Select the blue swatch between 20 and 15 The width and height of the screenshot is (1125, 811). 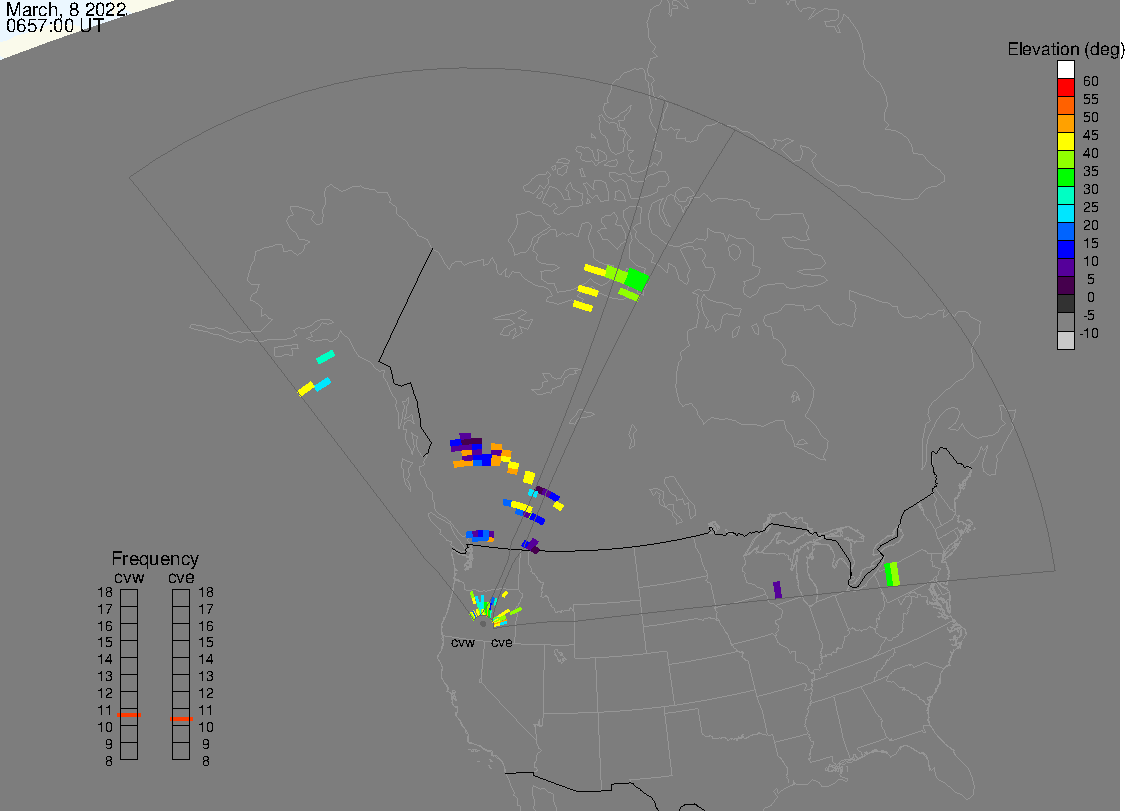click(1065, 231)
